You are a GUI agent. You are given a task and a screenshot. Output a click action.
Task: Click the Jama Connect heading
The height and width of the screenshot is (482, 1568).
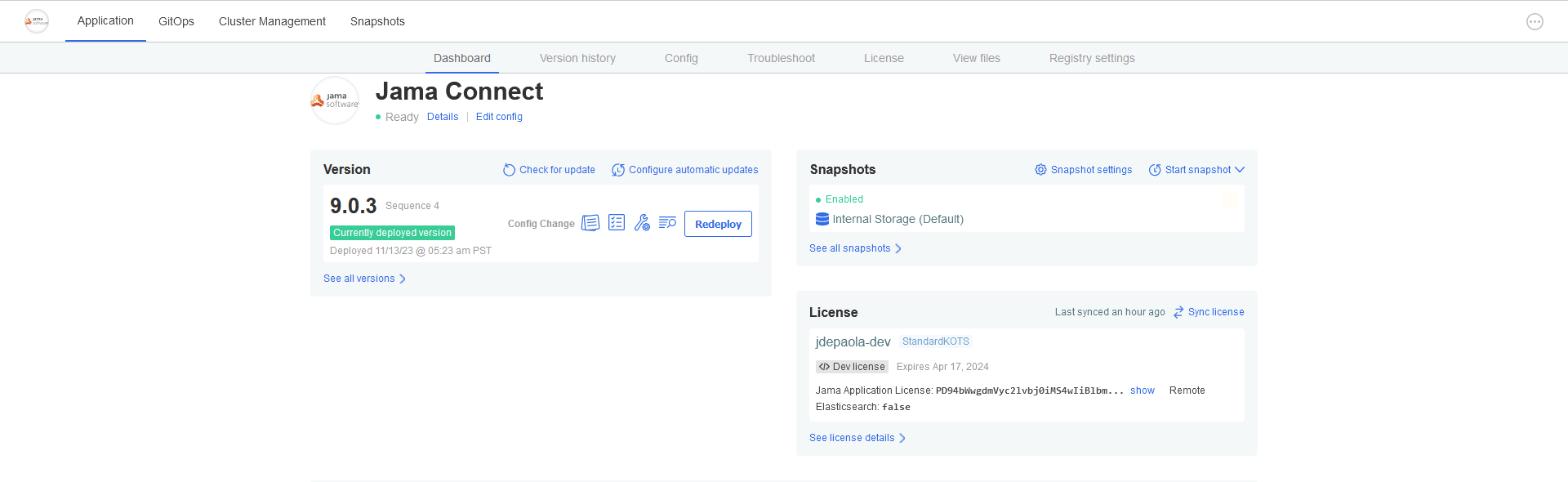click(x=459, y=91)
